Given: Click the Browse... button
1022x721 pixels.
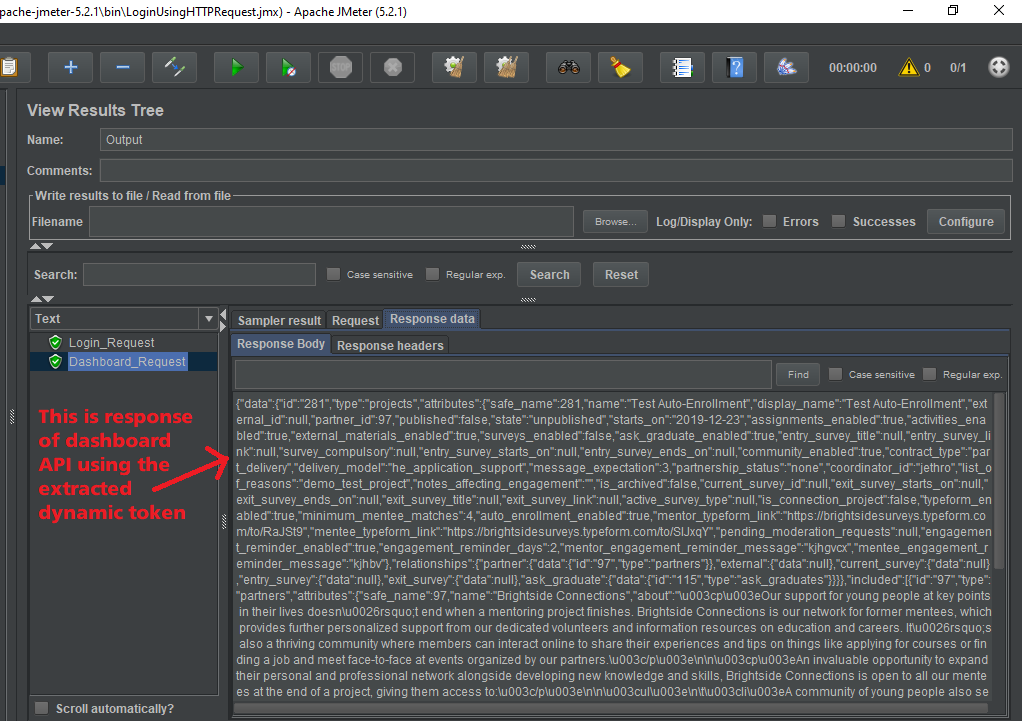Looking at the screenshot, I should click(x=614, y=221).
